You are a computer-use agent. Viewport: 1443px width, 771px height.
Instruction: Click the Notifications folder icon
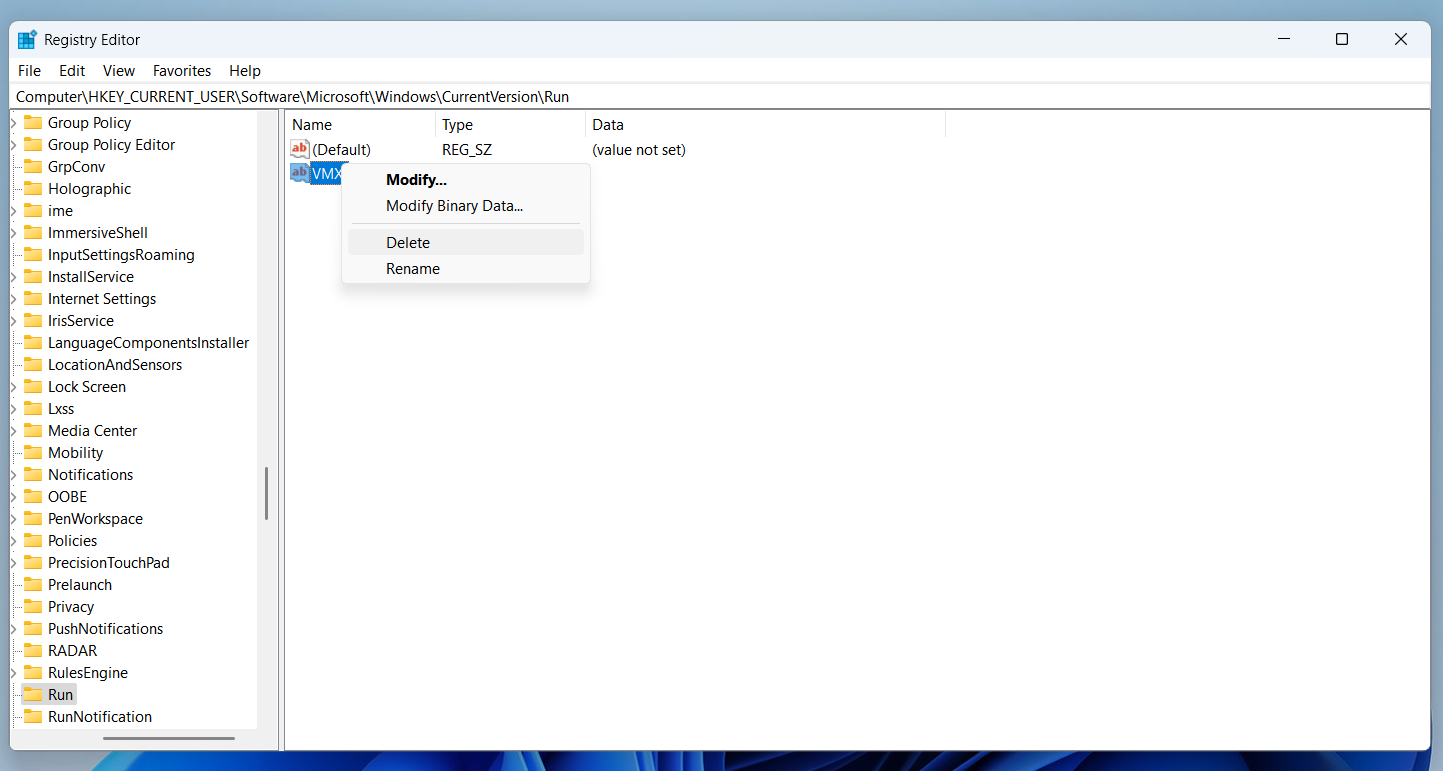[33, 475]
